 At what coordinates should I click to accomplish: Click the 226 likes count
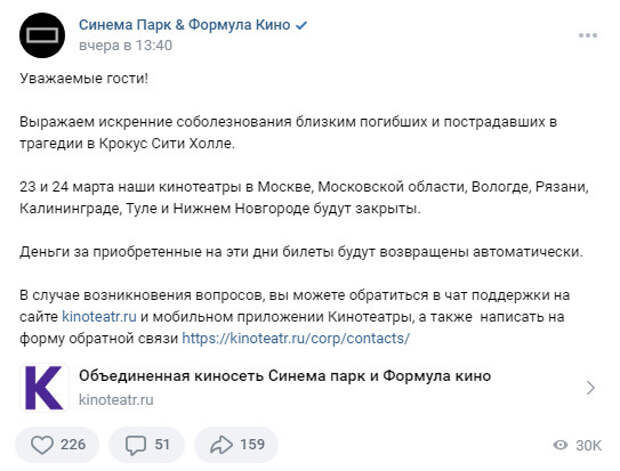(73, 445)
